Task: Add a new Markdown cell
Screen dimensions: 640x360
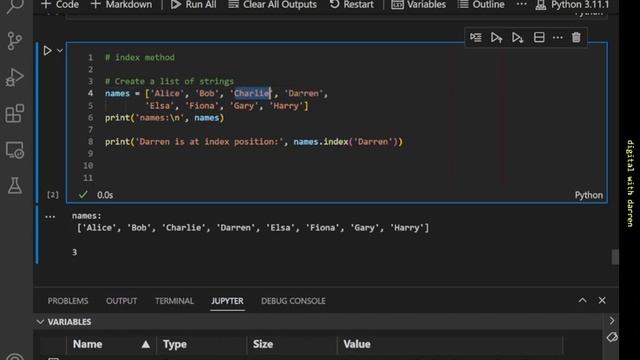Action: pos(121,5)
